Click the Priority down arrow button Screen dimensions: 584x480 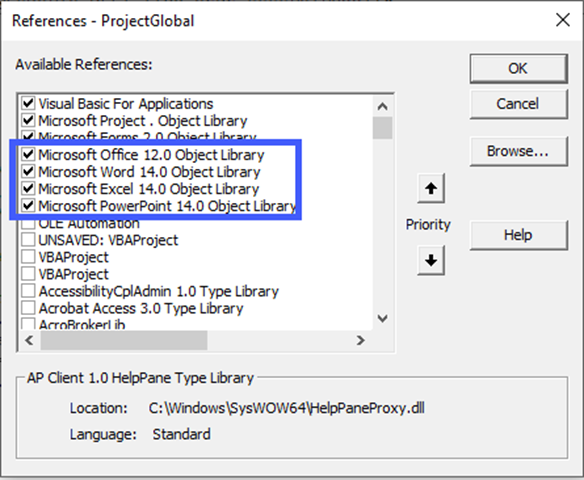[431, 260]
